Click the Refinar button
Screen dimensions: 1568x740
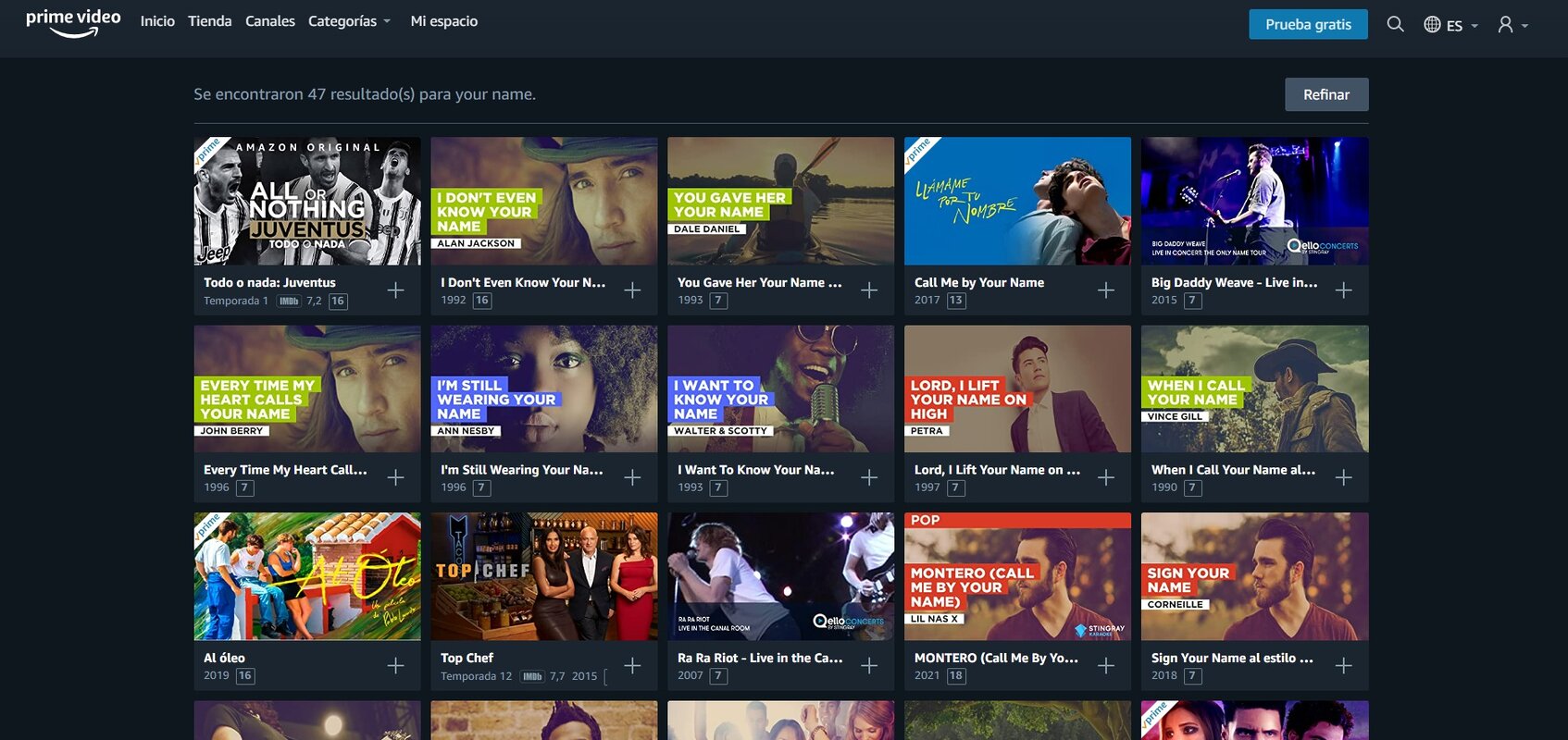click(x=1326, y=94)
